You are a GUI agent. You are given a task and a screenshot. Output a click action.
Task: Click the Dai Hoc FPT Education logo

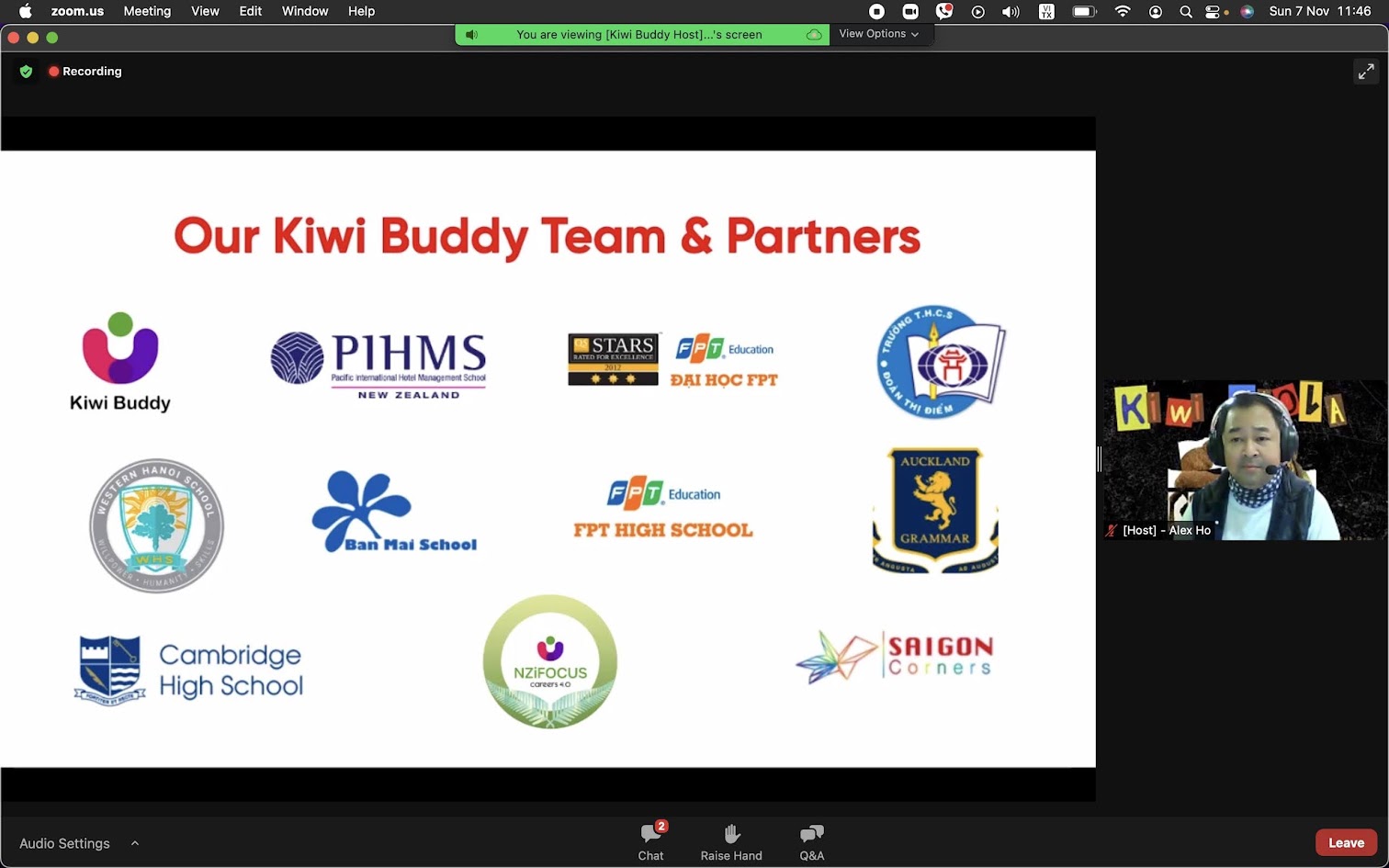pos(724,362)
